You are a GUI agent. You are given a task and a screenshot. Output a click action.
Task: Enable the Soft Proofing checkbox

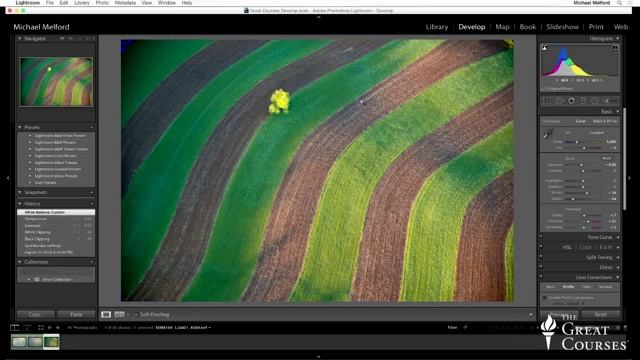136,315
